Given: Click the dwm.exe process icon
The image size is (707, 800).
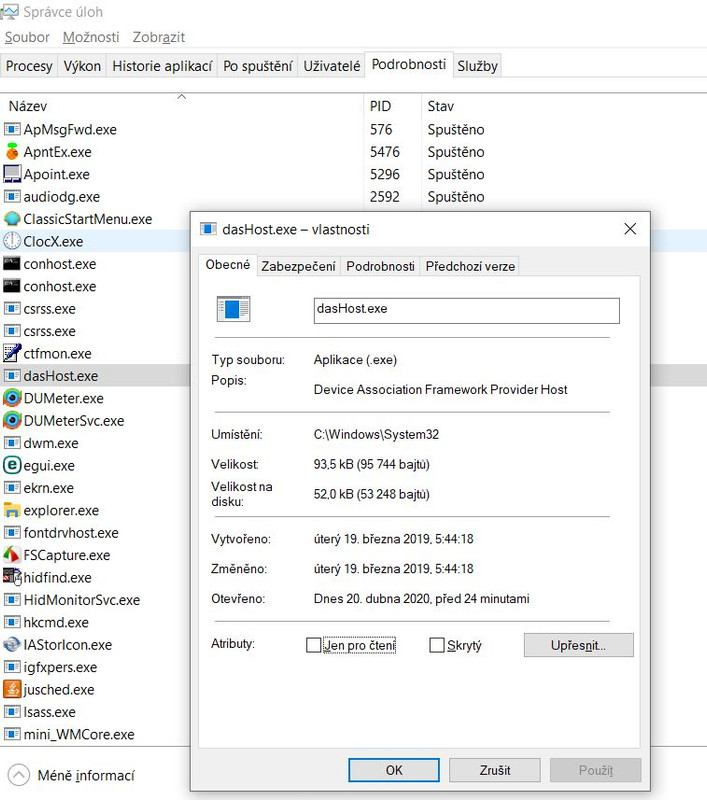Looking at the screenshot, I should (x=12, y=443).
